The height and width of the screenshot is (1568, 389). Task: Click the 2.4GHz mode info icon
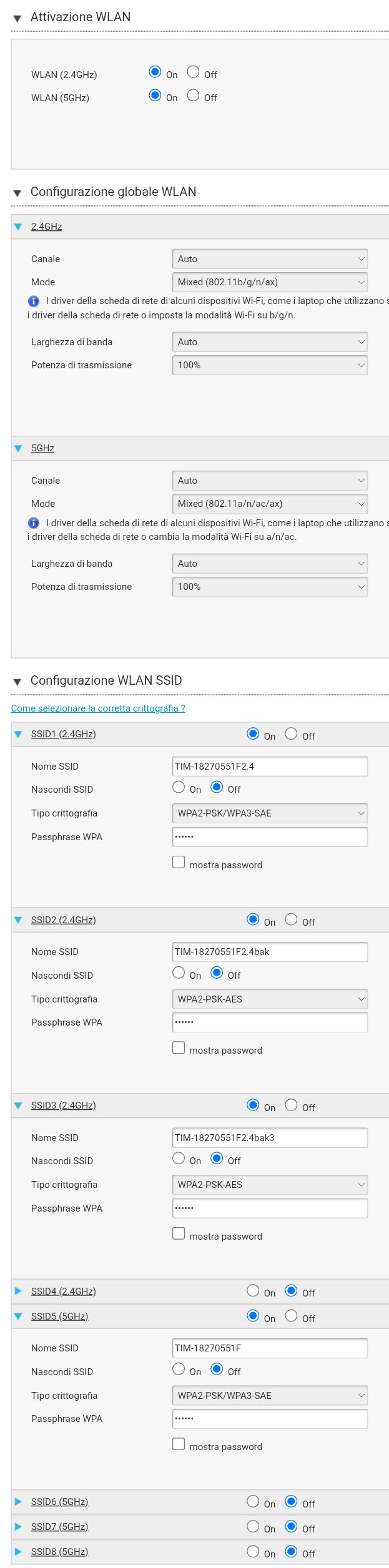pyautogui.click(x=34, y=301)
